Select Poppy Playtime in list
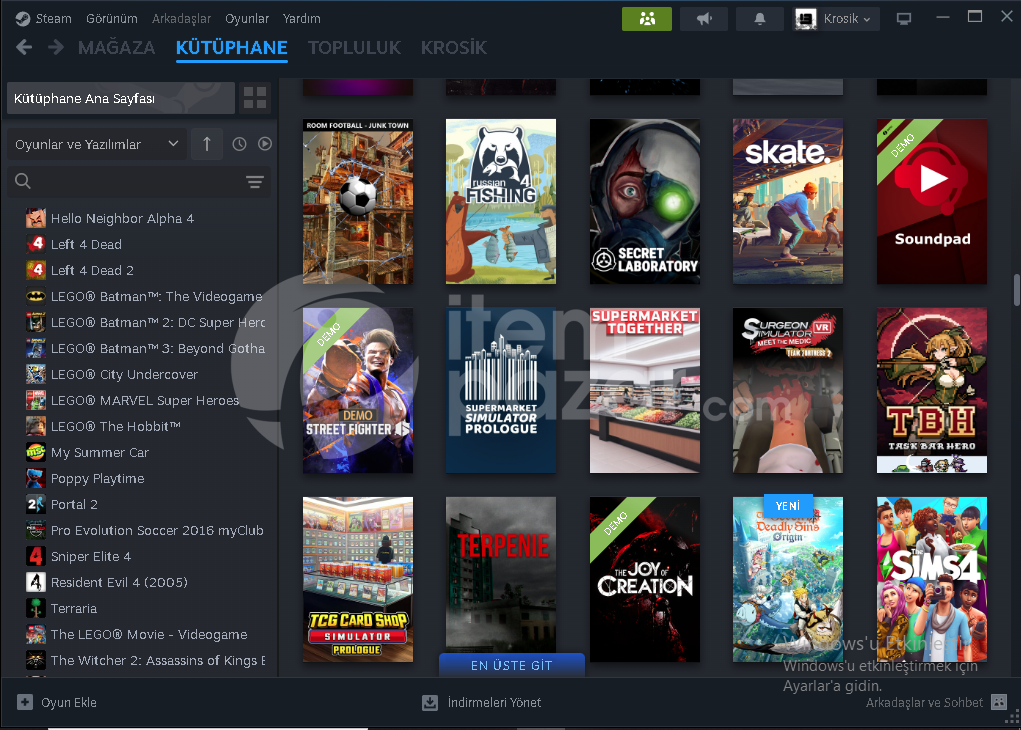This screenshot has width=1021, height=730. 145,479
